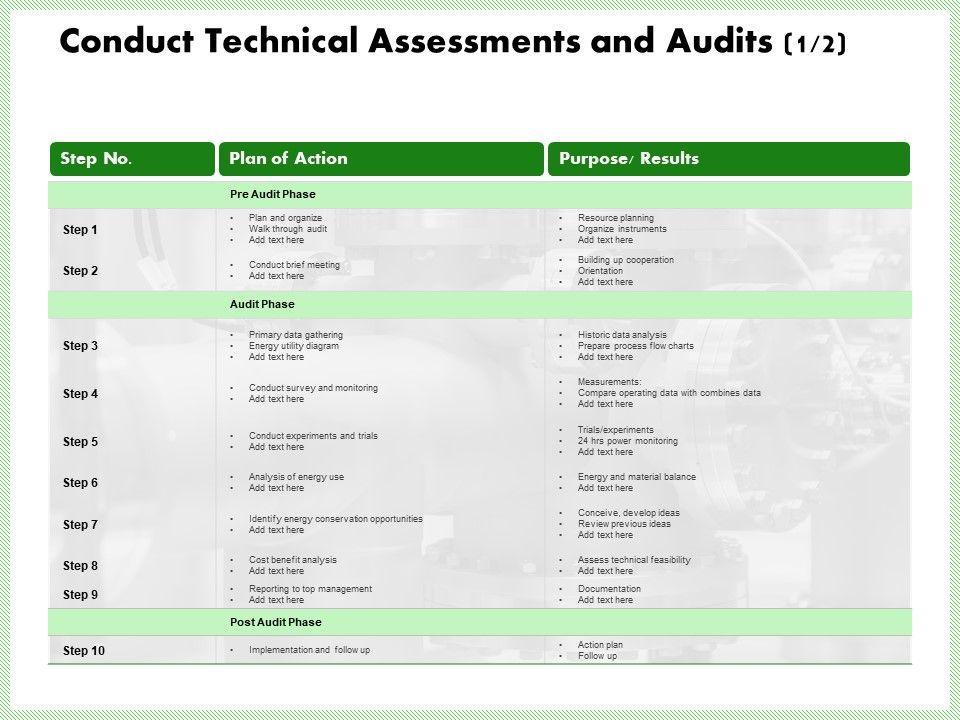Select the 'Step 2' label

pos(80,271)
